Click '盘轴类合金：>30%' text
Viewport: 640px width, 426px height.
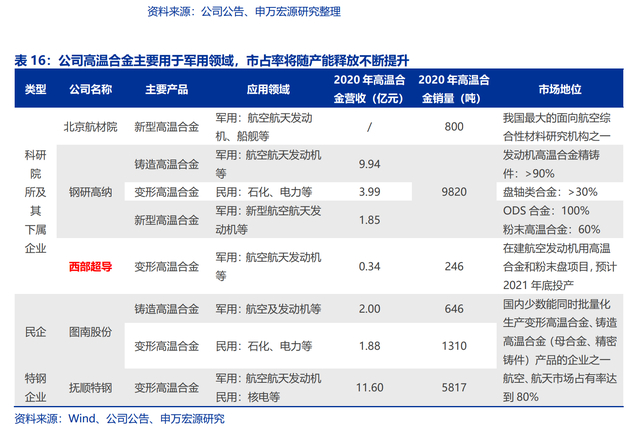click(550, 192)
